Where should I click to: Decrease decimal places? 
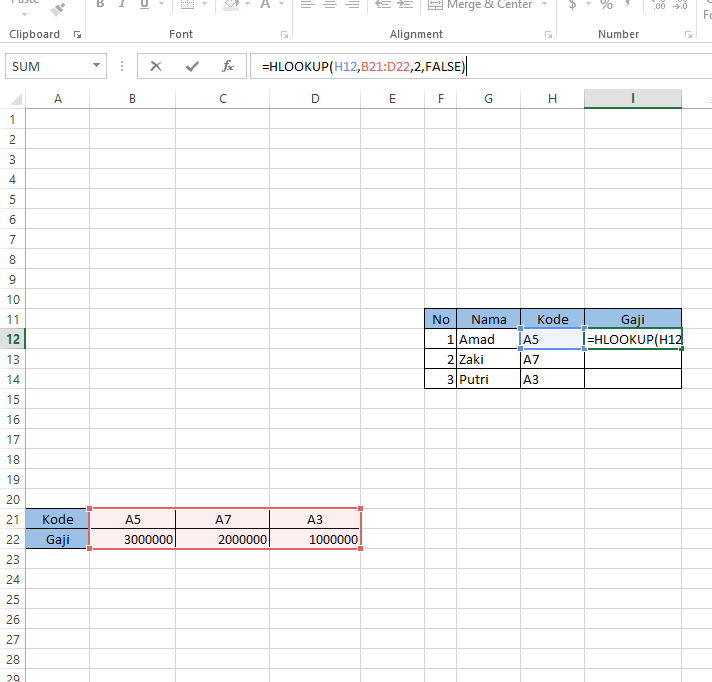[680, 4]
